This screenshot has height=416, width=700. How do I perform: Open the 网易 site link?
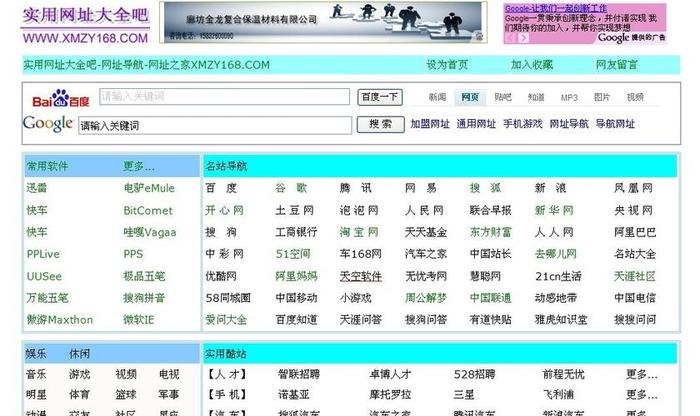pyautogui.click(x=421, y=188)
